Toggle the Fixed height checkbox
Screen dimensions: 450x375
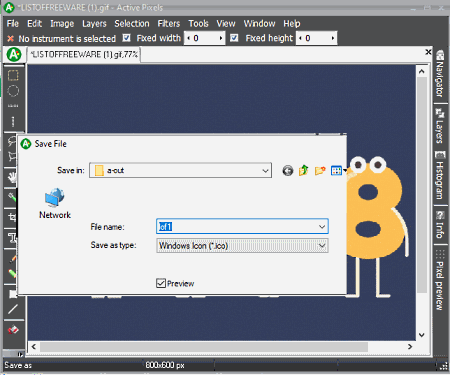tap(234, 38)
